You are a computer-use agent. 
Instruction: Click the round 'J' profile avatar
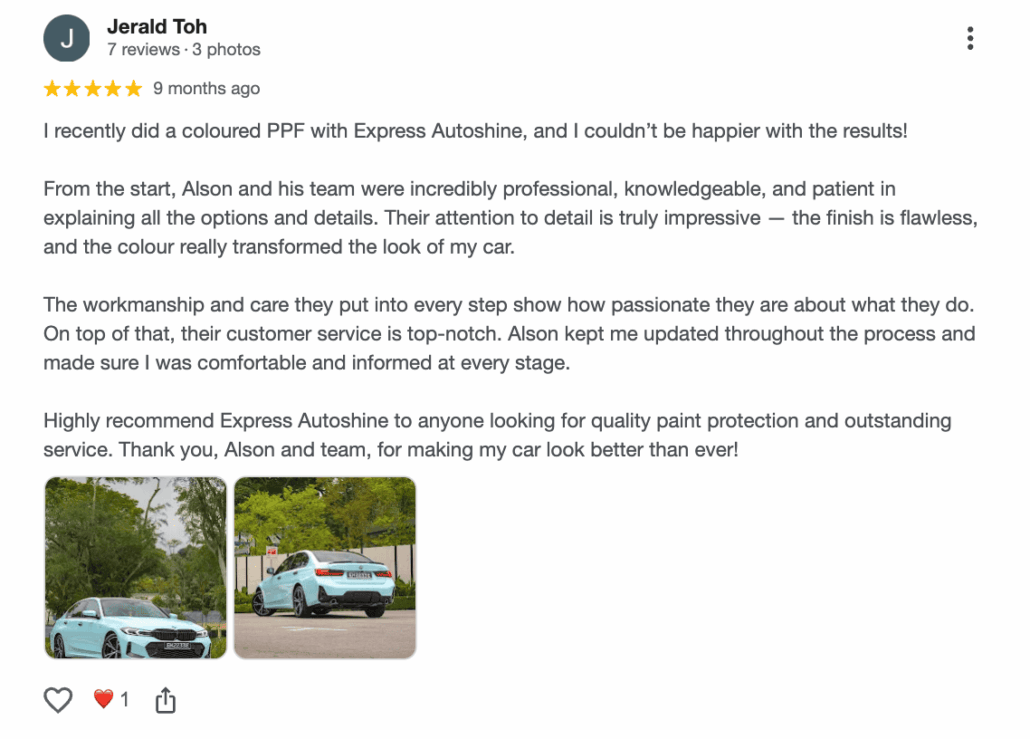(67, 39)
